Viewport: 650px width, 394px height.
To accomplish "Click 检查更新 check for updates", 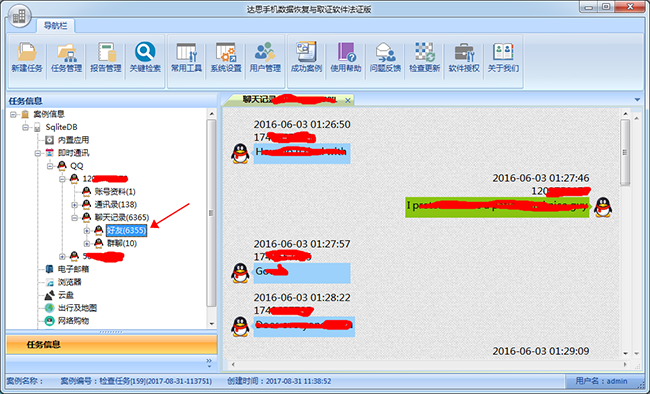I will [x=424, y=57].
